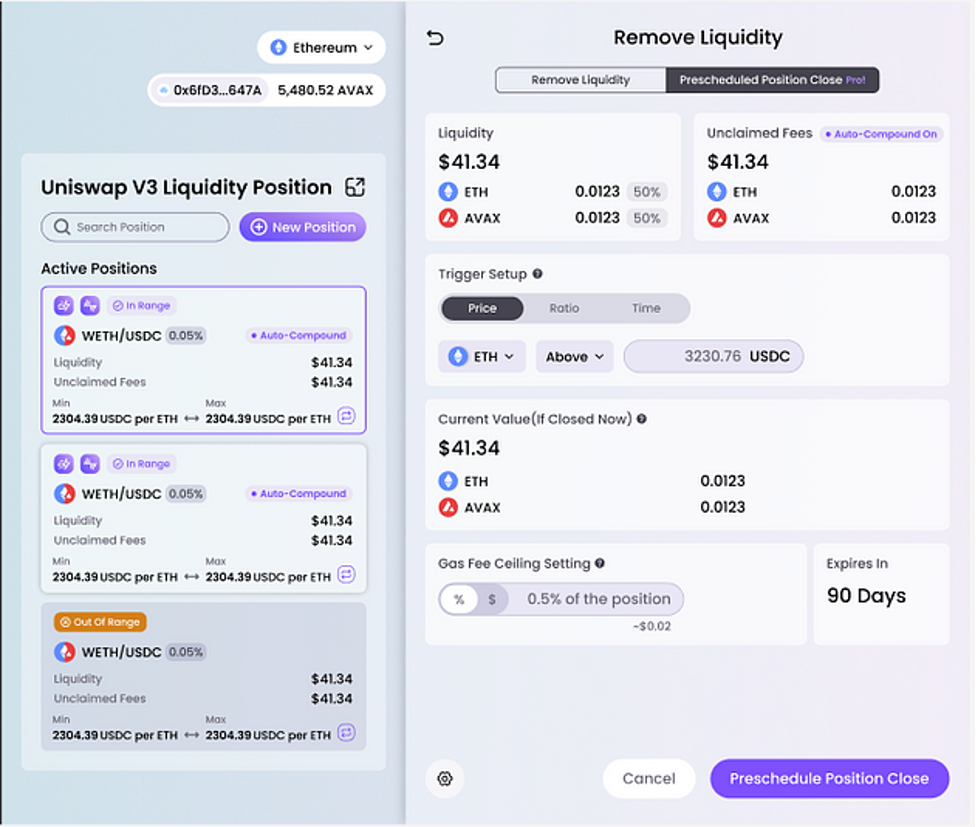The width and height of the screenshot is (977, 827).
Task: Open settings gear icon near Cancel
Action: point(445,778)
